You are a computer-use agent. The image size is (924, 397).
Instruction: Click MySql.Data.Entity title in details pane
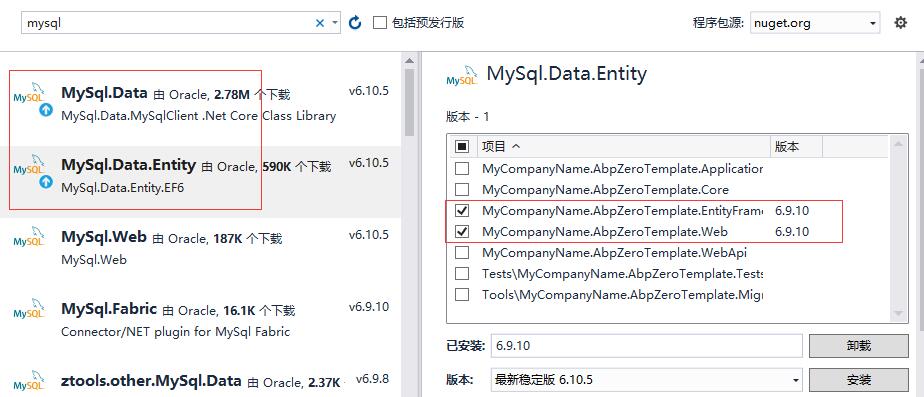coord(567,74)
